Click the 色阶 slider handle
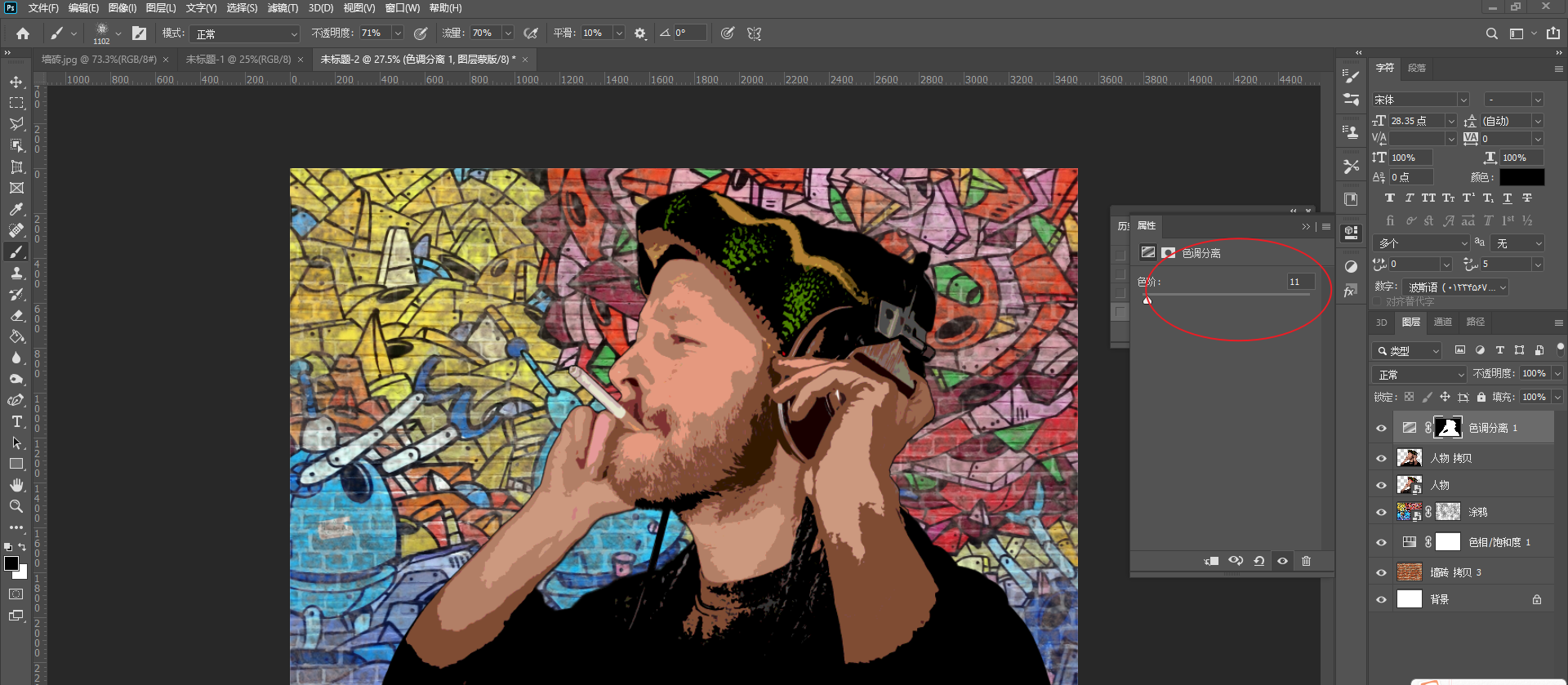This screenshot has width=1568, height=685. pyautogui.click(x=1147, y=300)
